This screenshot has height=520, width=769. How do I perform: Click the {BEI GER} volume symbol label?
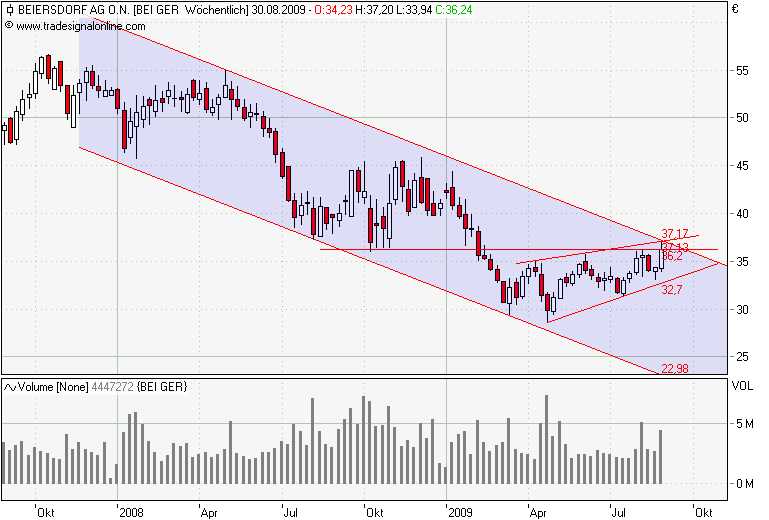(162, 387)
